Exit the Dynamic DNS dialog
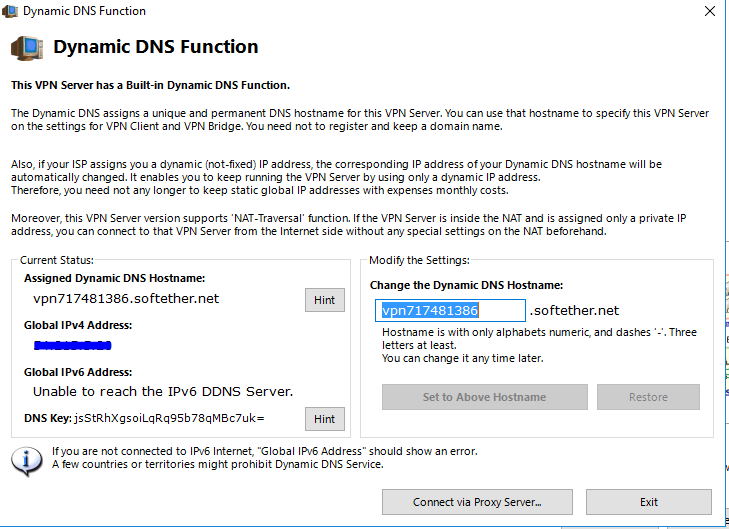 tap(648, 502)
